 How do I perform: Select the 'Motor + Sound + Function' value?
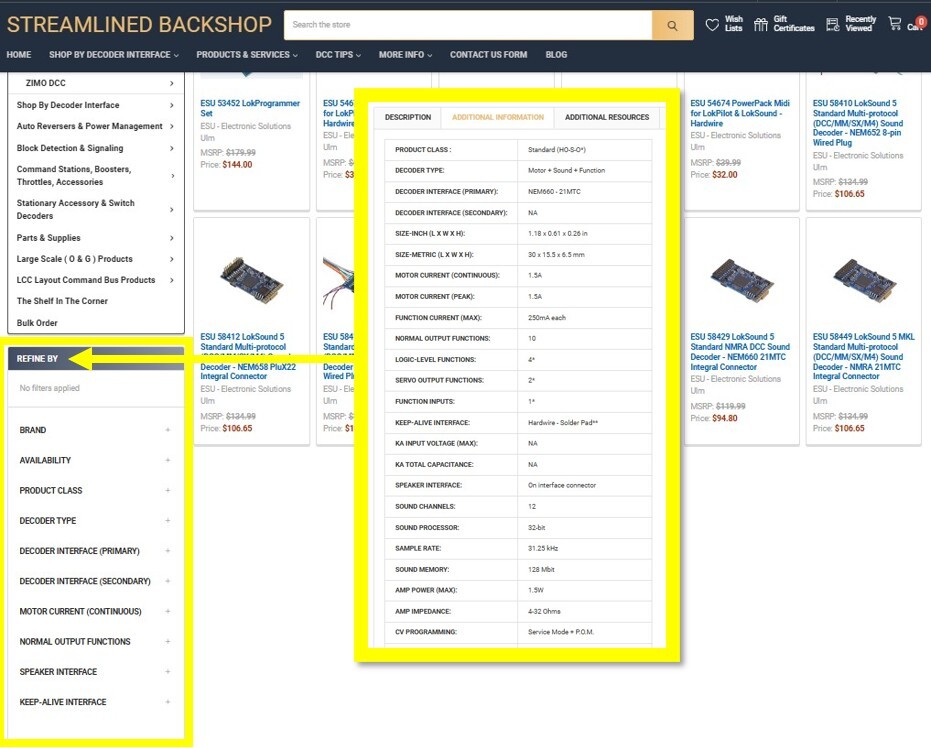(566, 170)
